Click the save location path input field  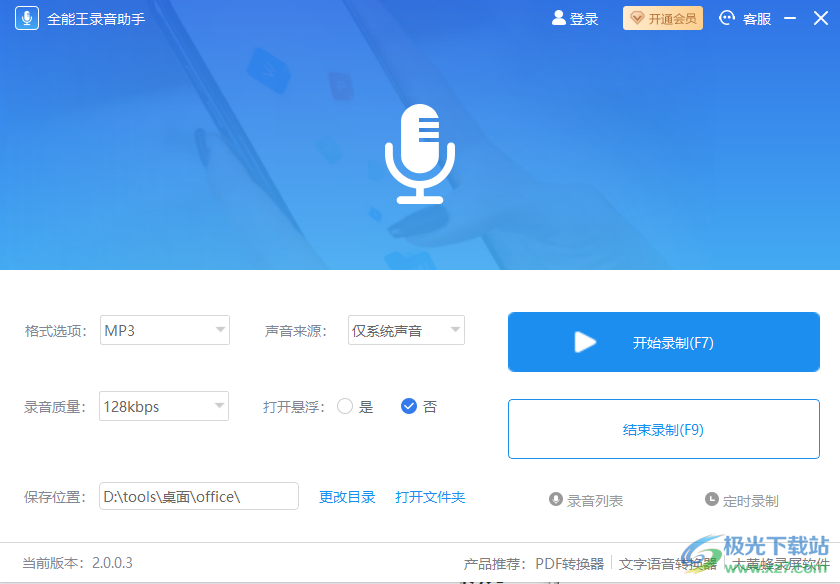tap(198, 496)
